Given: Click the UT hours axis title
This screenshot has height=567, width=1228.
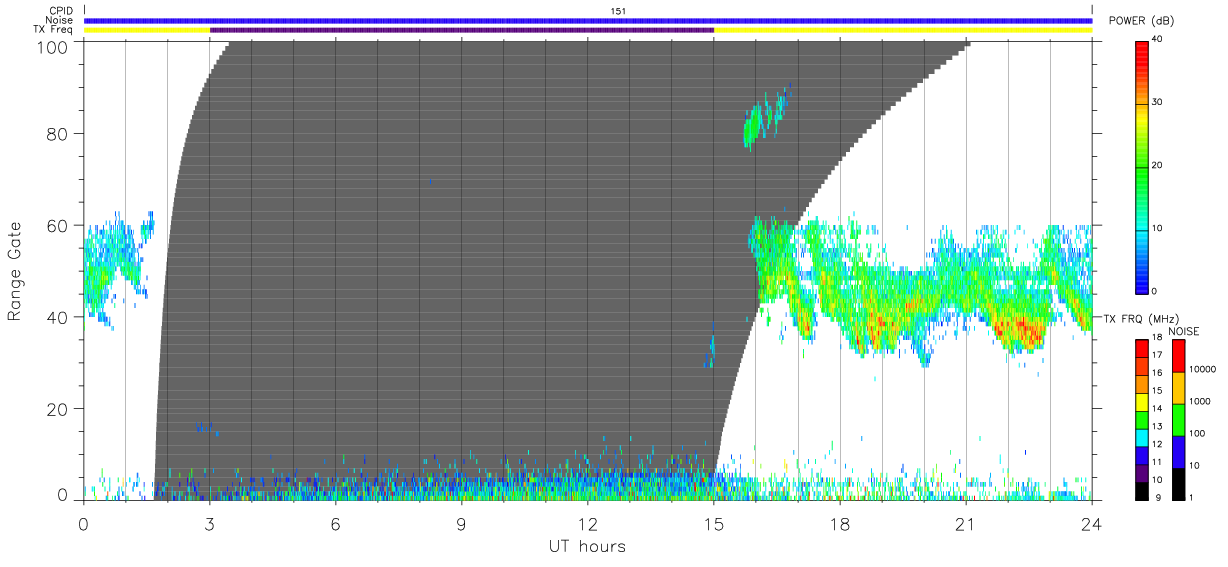Looking at the screenshot, I should (x=587, y=546).
